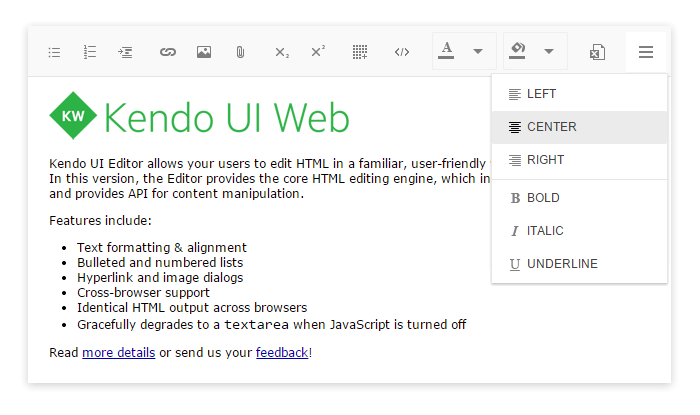This screenshot has height=415, width=700.
Task: Open the insert image tool
Action: click(204, 52)
